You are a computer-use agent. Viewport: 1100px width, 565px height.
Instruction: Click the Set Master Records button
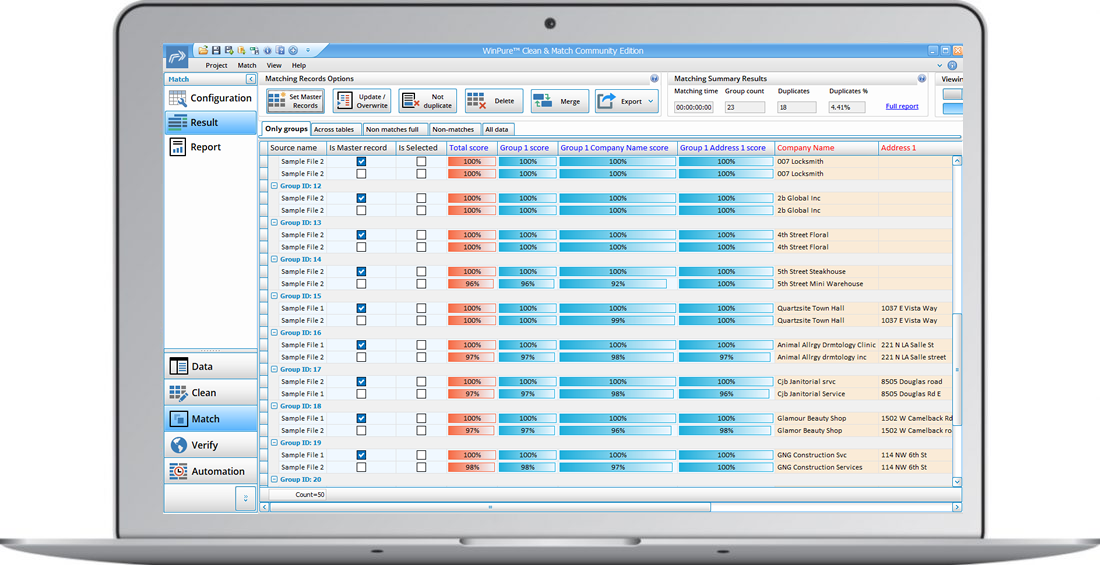pyautogui.click(x=295, y=101)
